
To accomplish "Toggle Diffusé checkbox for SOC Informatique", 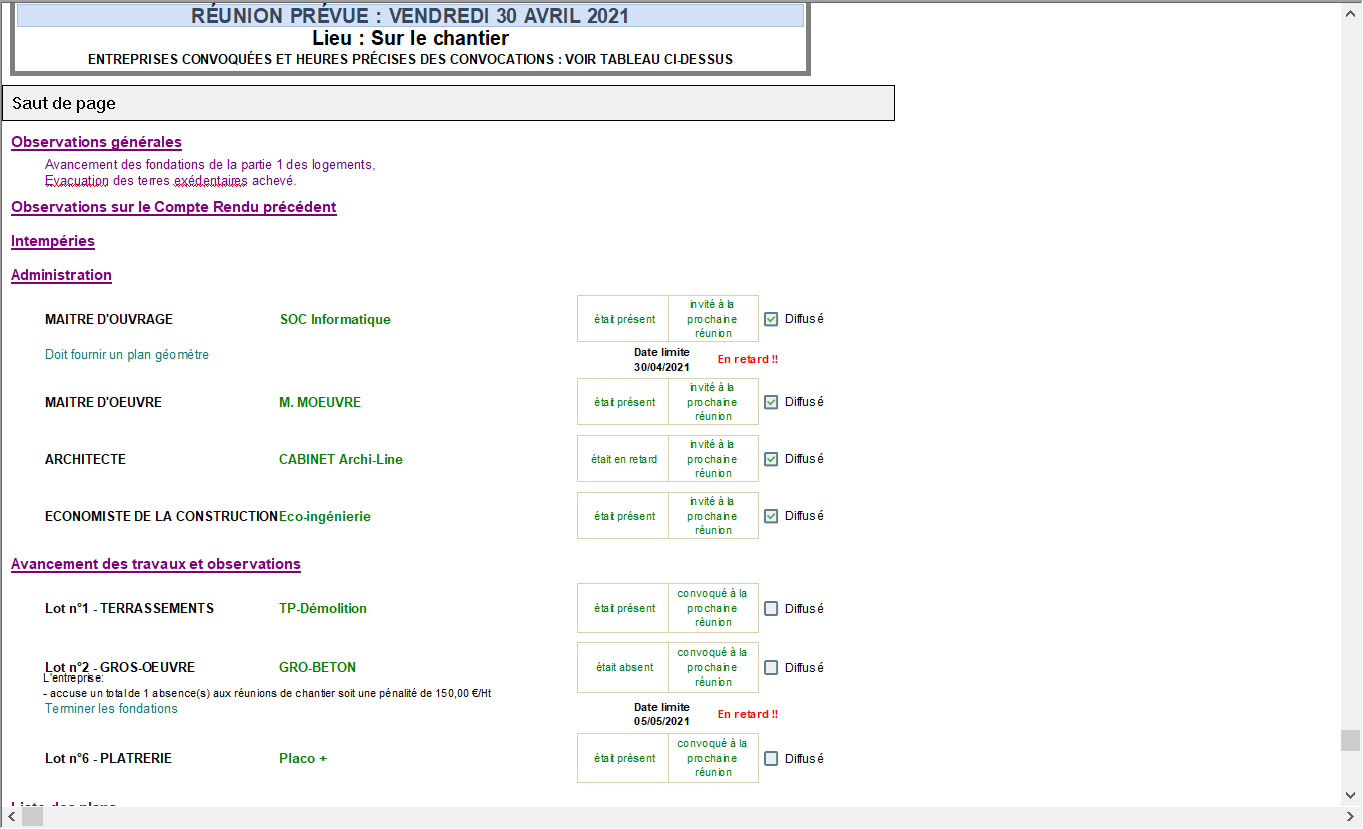I will point(771,319).
